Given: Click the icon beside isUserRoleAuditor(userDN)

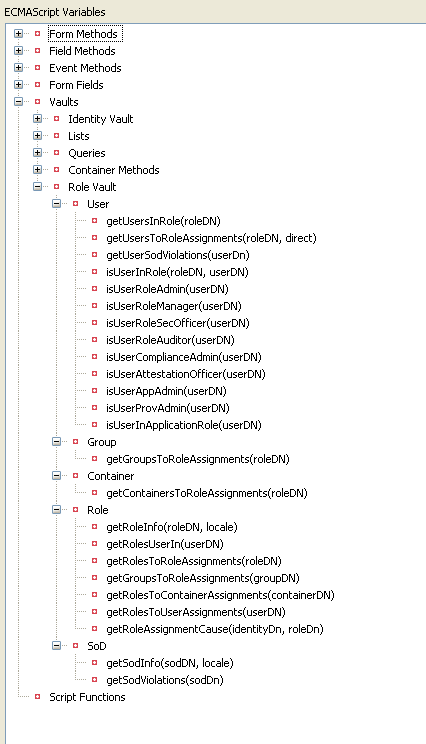Looking at the screenshot, I should tap(94, 340).
